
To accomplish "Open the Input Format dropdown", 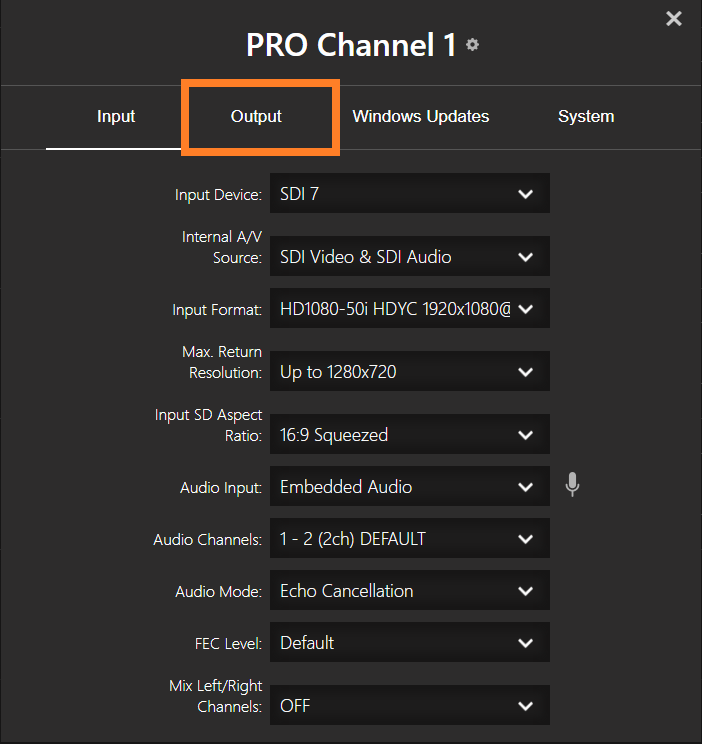I will [408, 309].
